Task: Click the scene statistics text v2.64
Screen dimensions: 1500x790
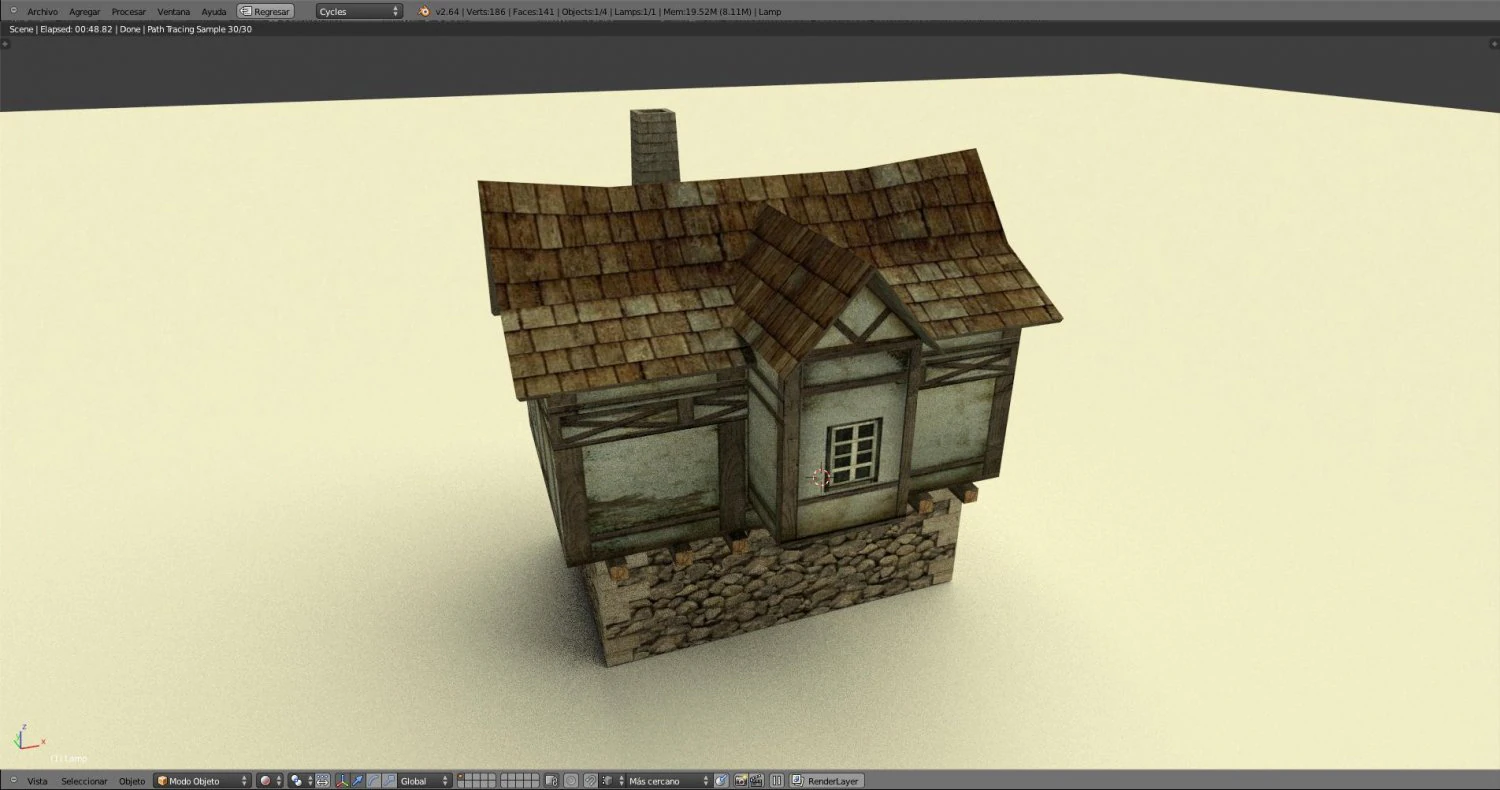Action: (x=608, y=11)
